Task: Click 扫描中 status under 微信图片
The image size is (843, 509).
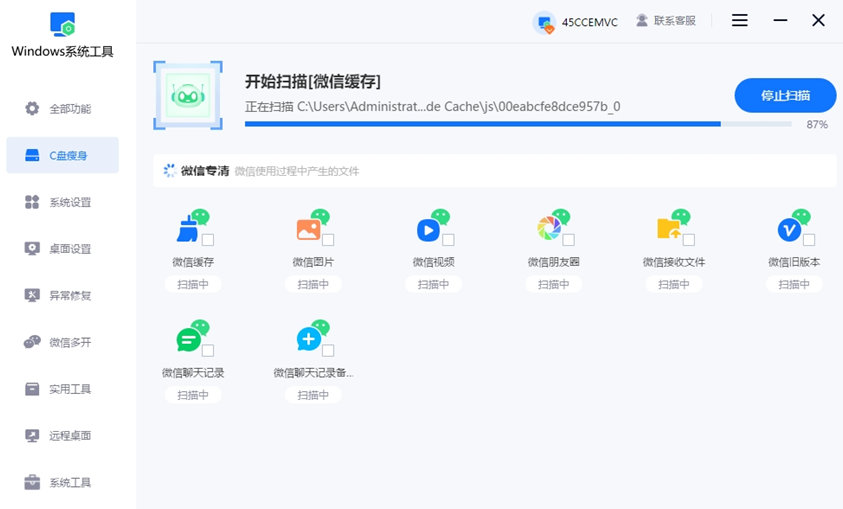Action: pyautogui.click(x=313, y=284)
